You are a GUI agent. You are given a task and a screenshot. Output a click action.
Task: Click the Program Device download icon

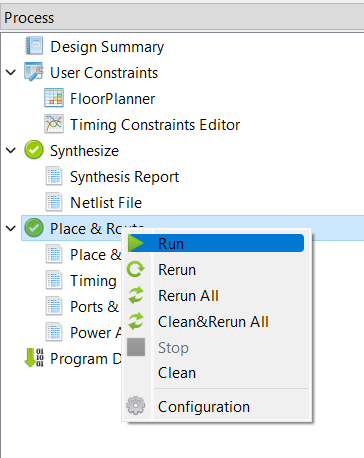tap(34, 358)
